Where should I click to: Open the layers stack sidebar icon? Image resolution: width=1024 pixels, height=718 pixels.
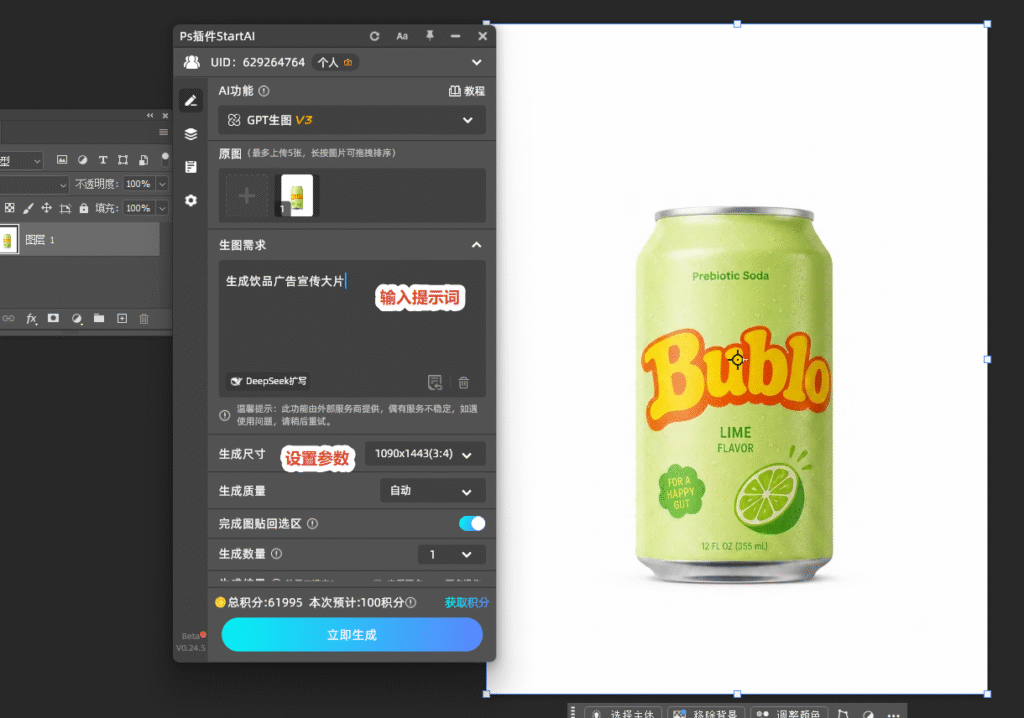click(191, 134)
